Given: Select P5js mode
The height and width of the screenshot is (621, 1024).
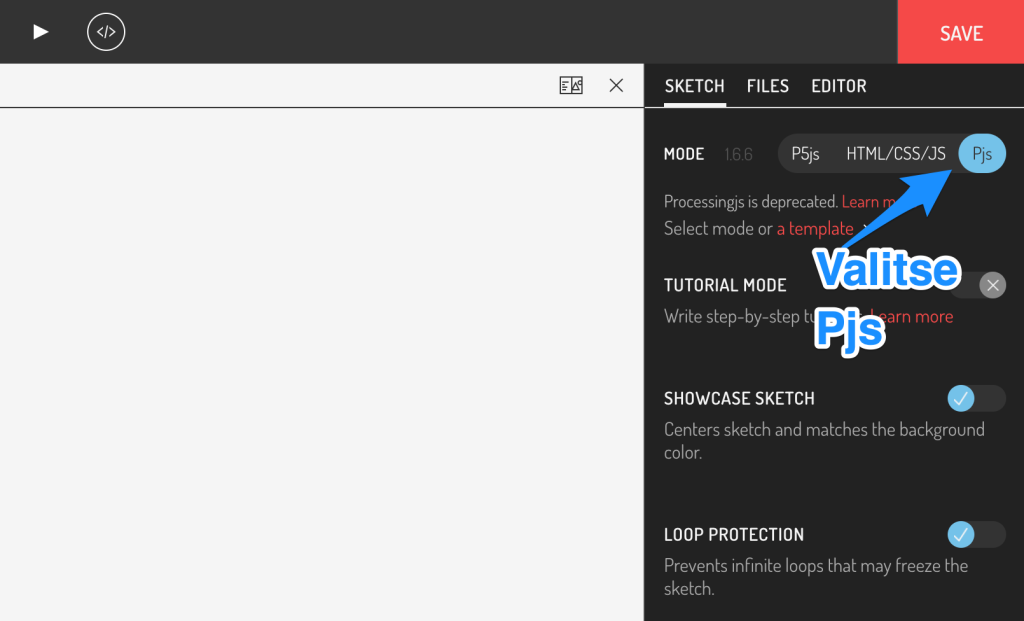Looking at the screenshot, I should tap(805, 154).
